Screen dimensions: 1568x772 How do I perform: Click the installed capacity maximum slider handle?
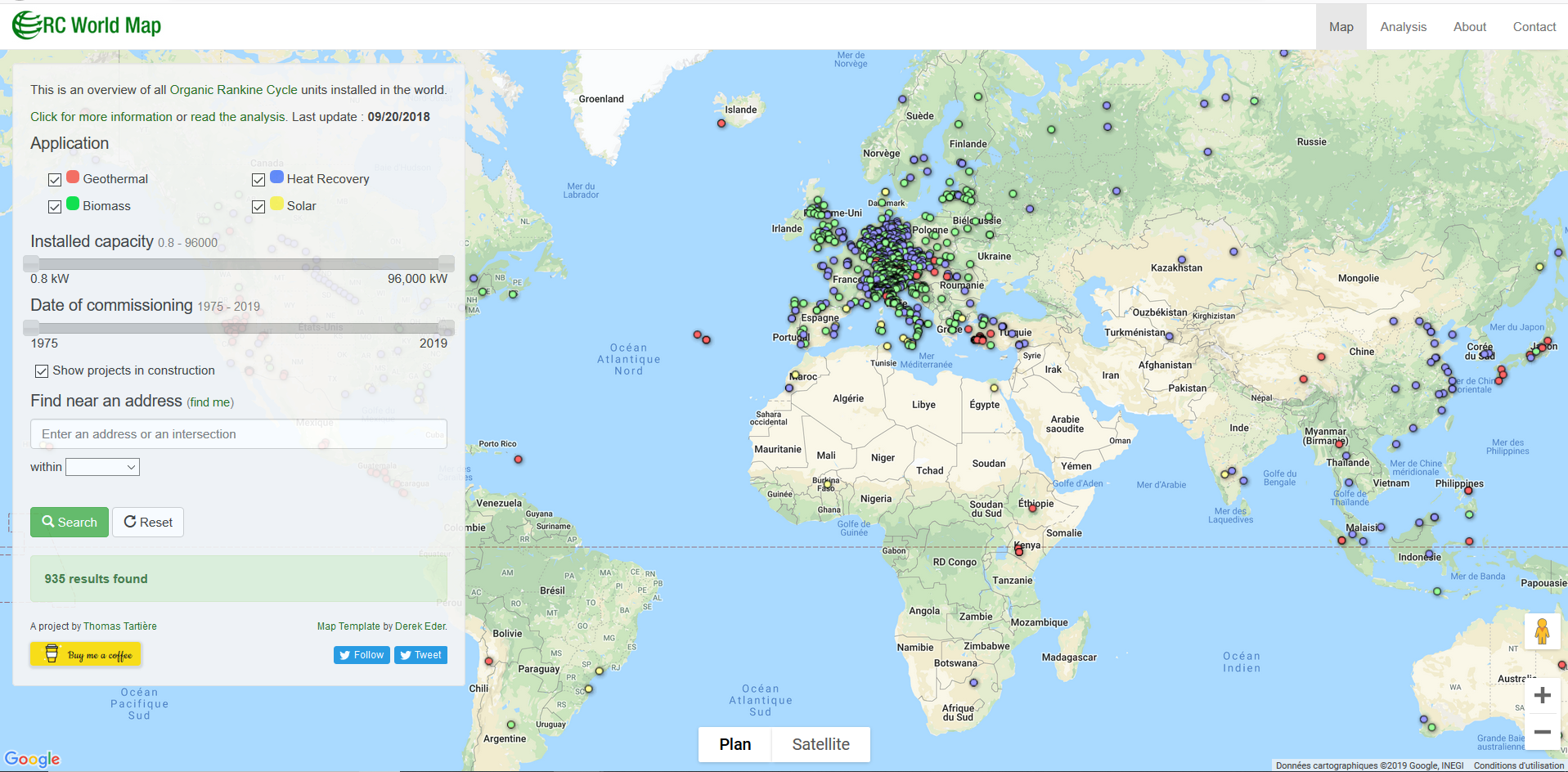click(447, 263)
